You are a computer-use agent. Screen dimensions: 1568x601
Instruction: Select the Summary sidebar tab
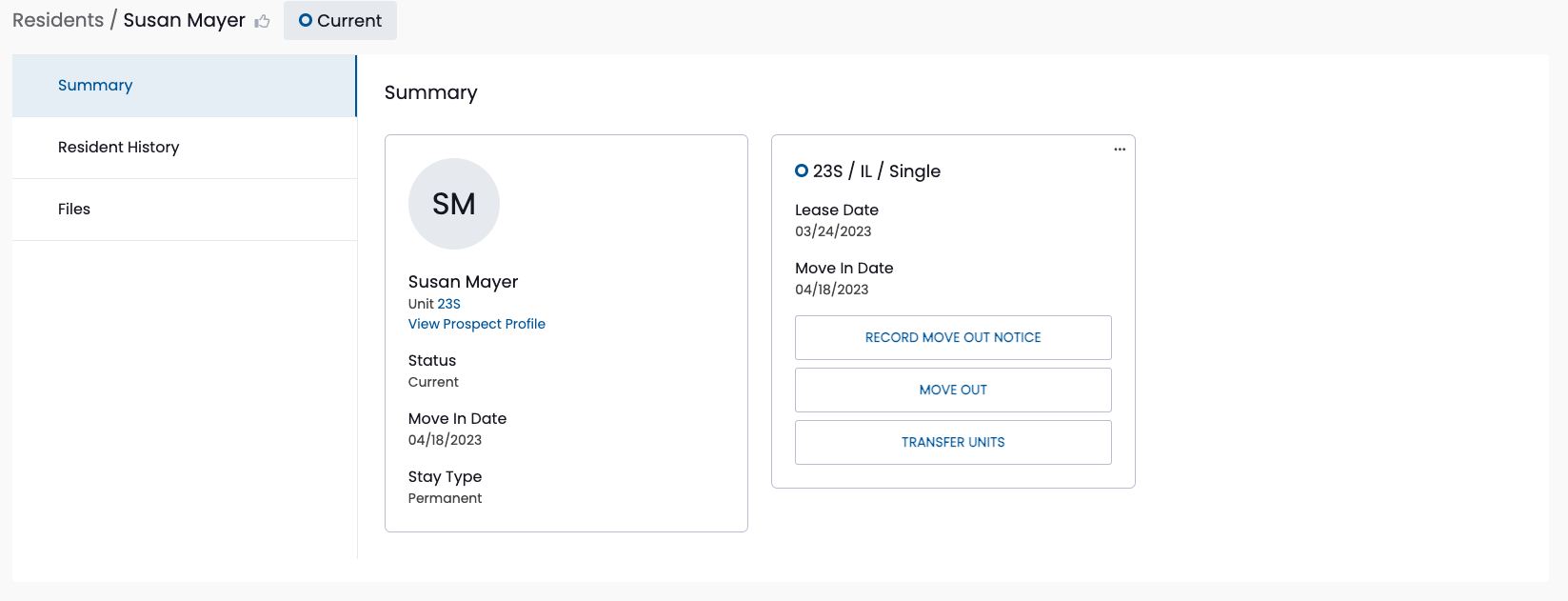point(185,86)
